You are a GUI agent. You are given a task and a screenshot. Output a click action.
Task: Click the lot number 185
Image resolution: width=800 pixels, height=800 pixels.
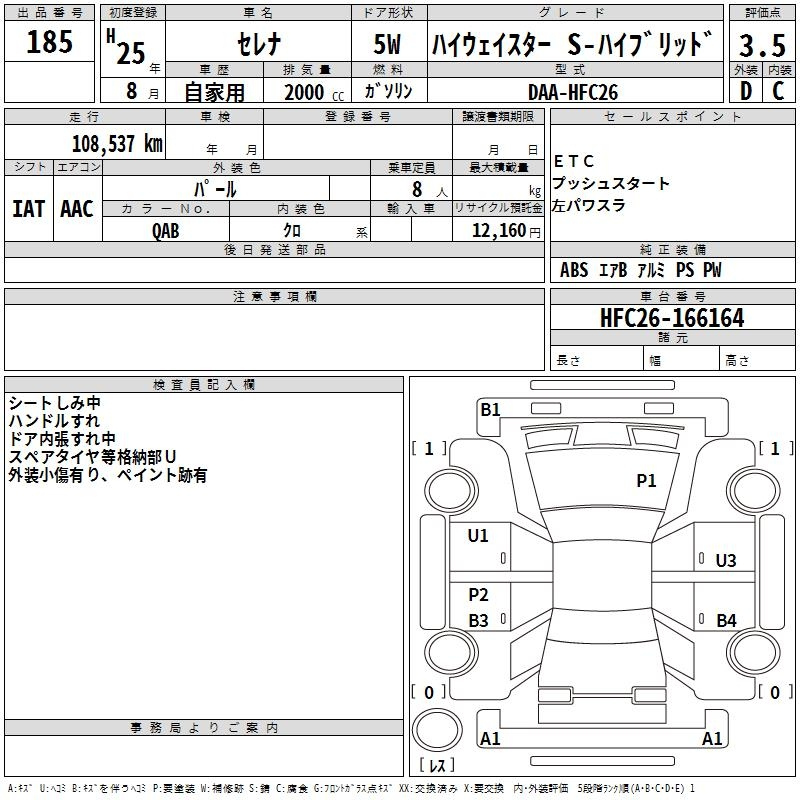[49, 41]
